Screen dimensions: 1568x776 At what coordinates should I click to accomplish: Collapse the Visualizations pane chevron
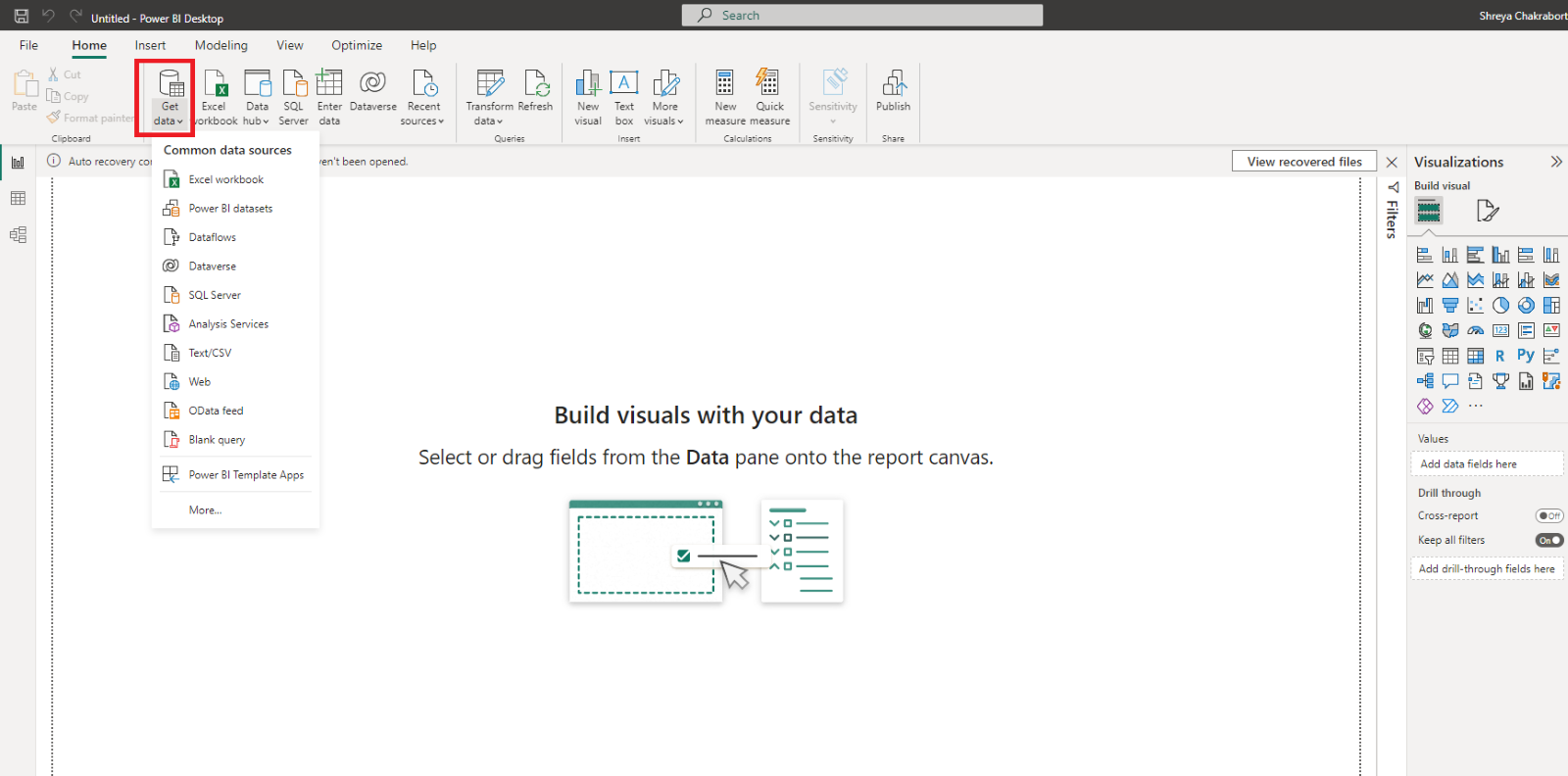click(1556, 162)
